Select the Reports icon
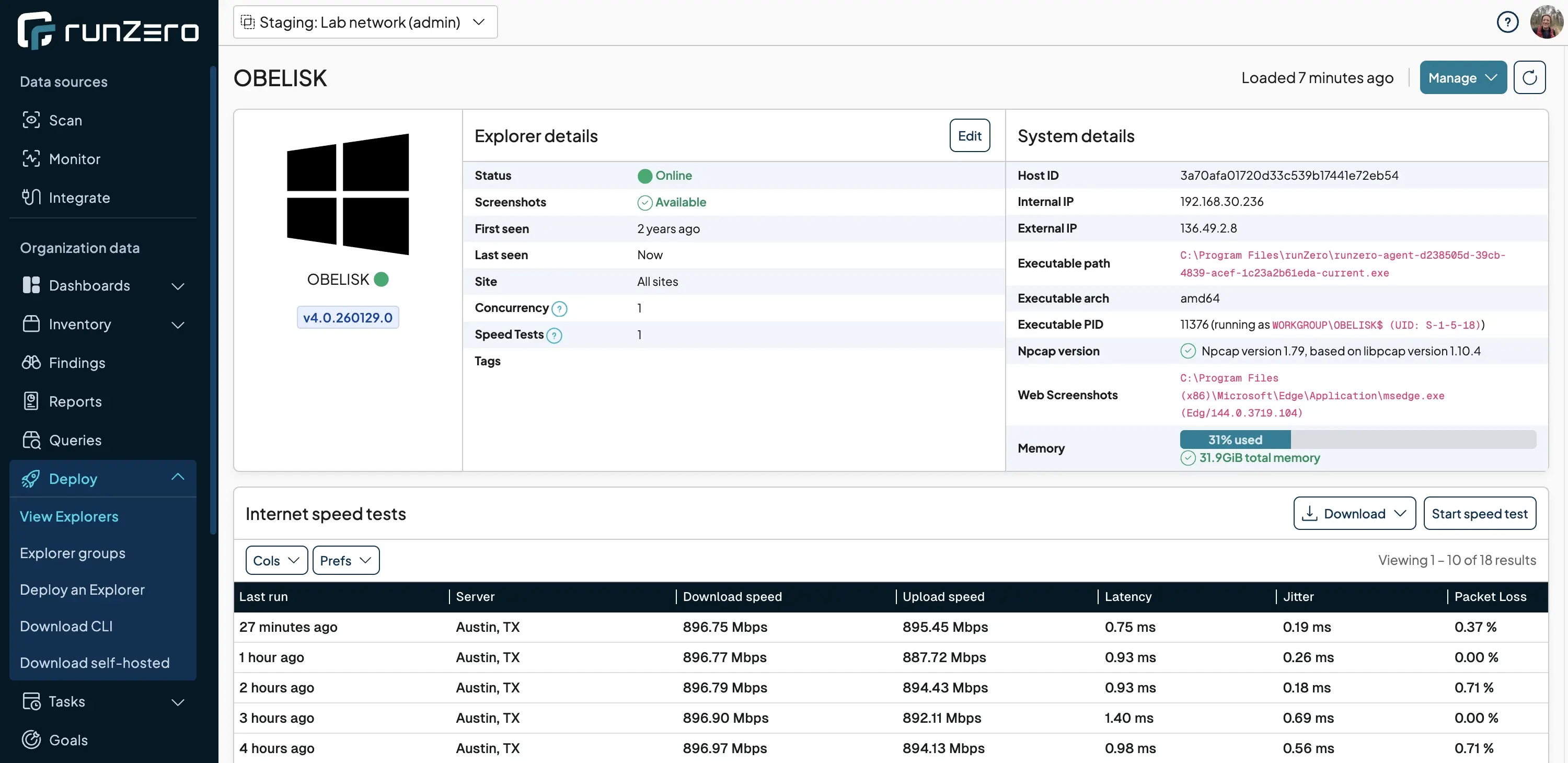The height and width of the screenshot is (763, 1568). (x=31, y=401)
